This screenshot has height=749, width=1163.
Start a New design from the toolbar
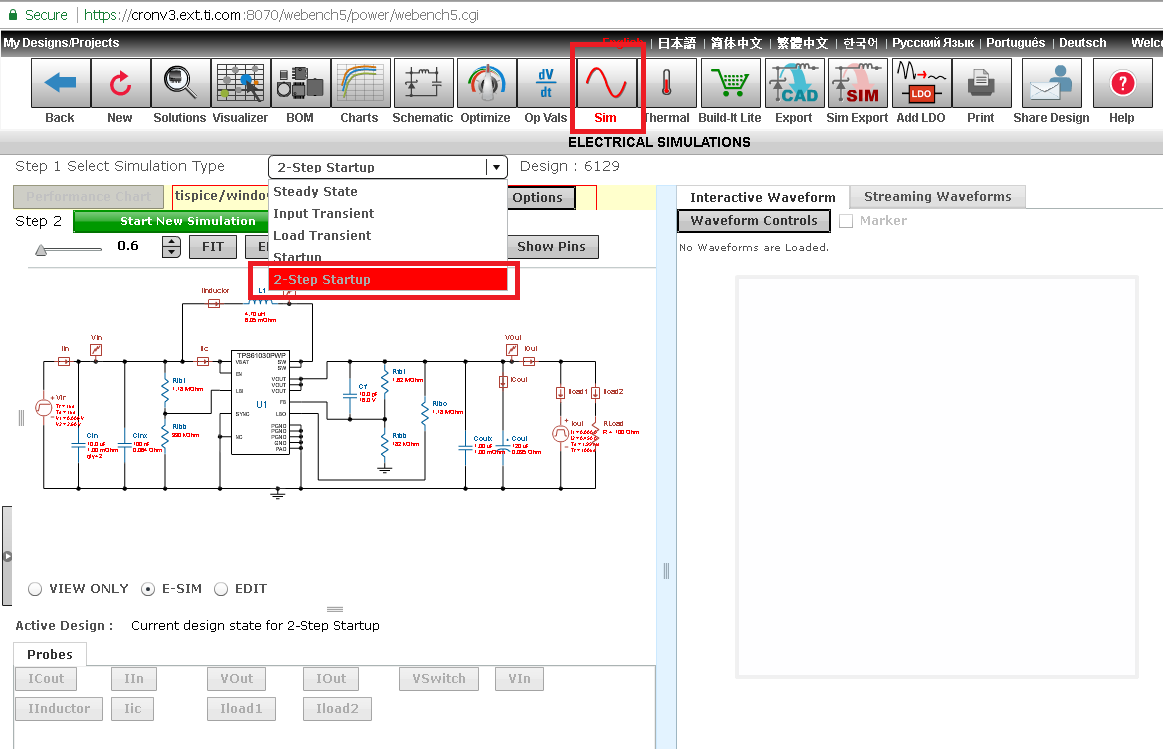pos(121,84)
